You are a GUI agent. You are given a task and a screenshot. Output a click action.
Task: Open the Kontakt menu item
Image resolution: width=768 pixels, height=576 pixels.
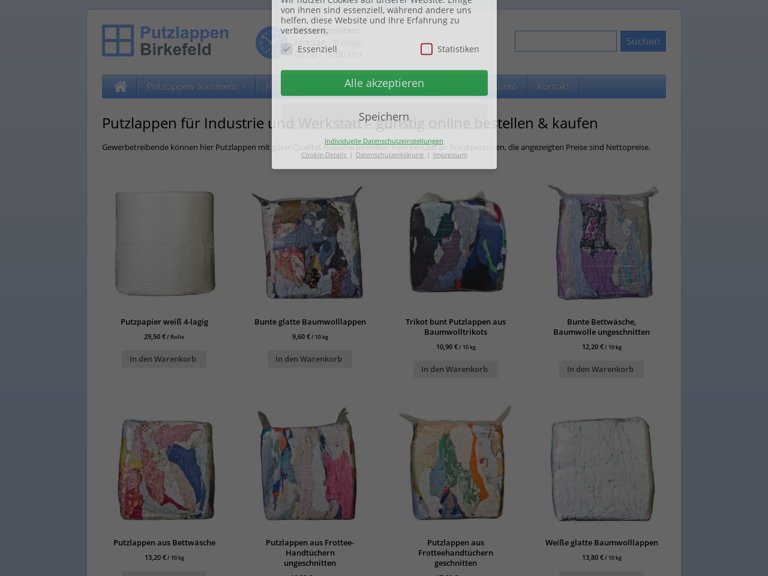[553, 87]
